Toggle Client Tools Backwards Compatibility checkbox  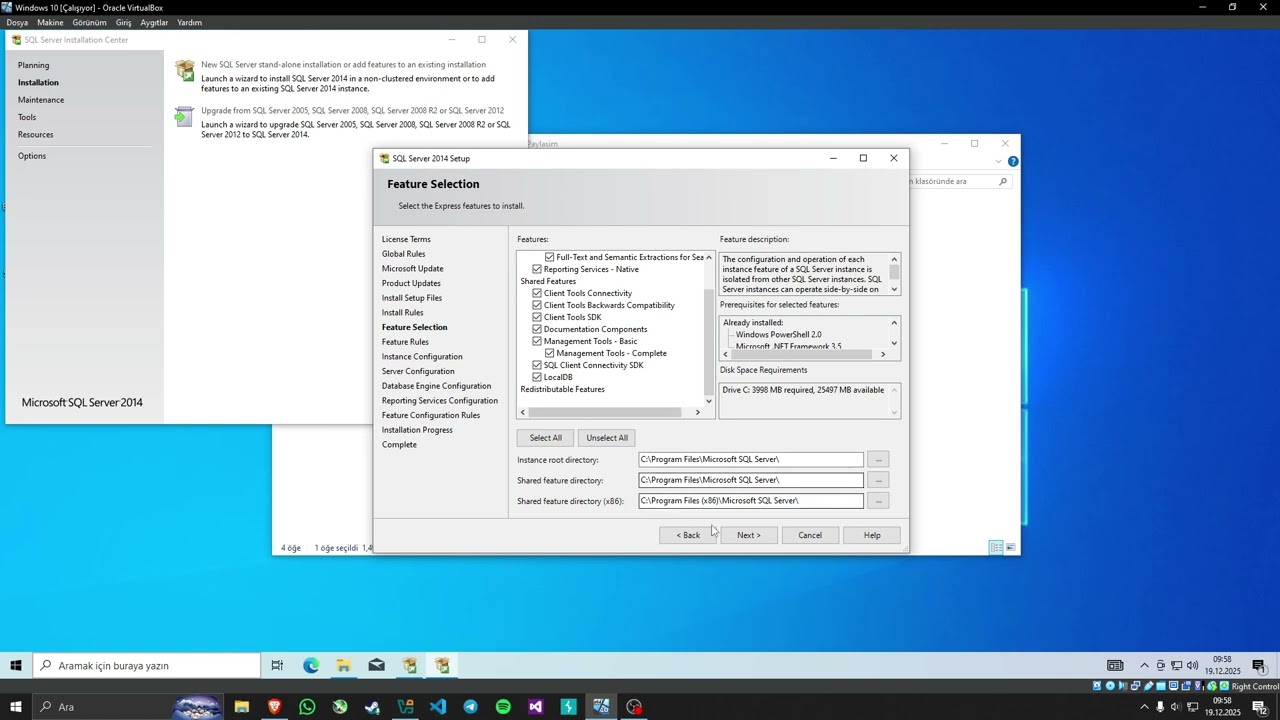(x=537, y=305)
